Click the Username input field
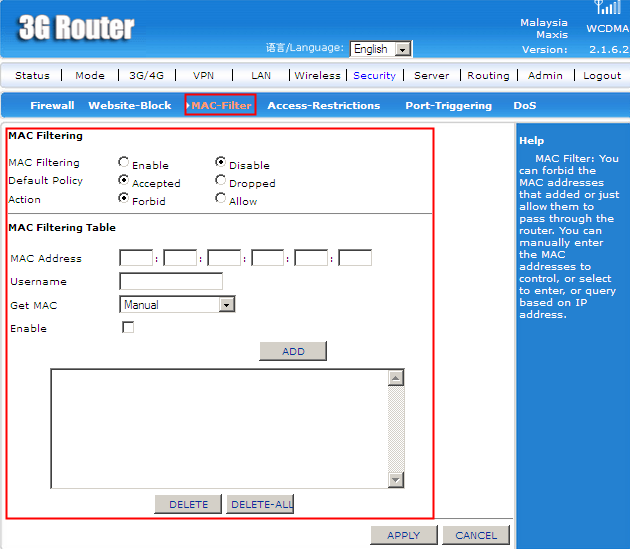Screen dimensions: 630x549 tap(170, 281)
